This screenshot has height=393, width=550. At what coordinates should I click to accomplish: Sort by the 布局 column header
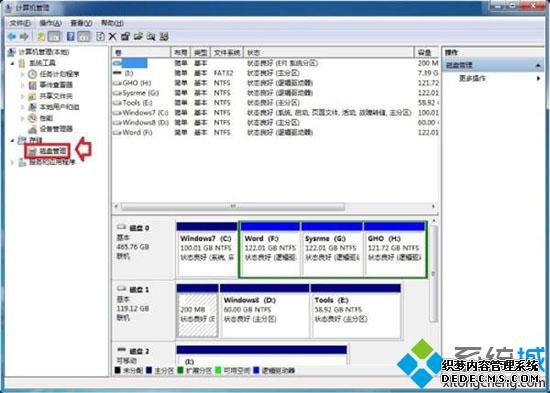[x=181, y=53]
